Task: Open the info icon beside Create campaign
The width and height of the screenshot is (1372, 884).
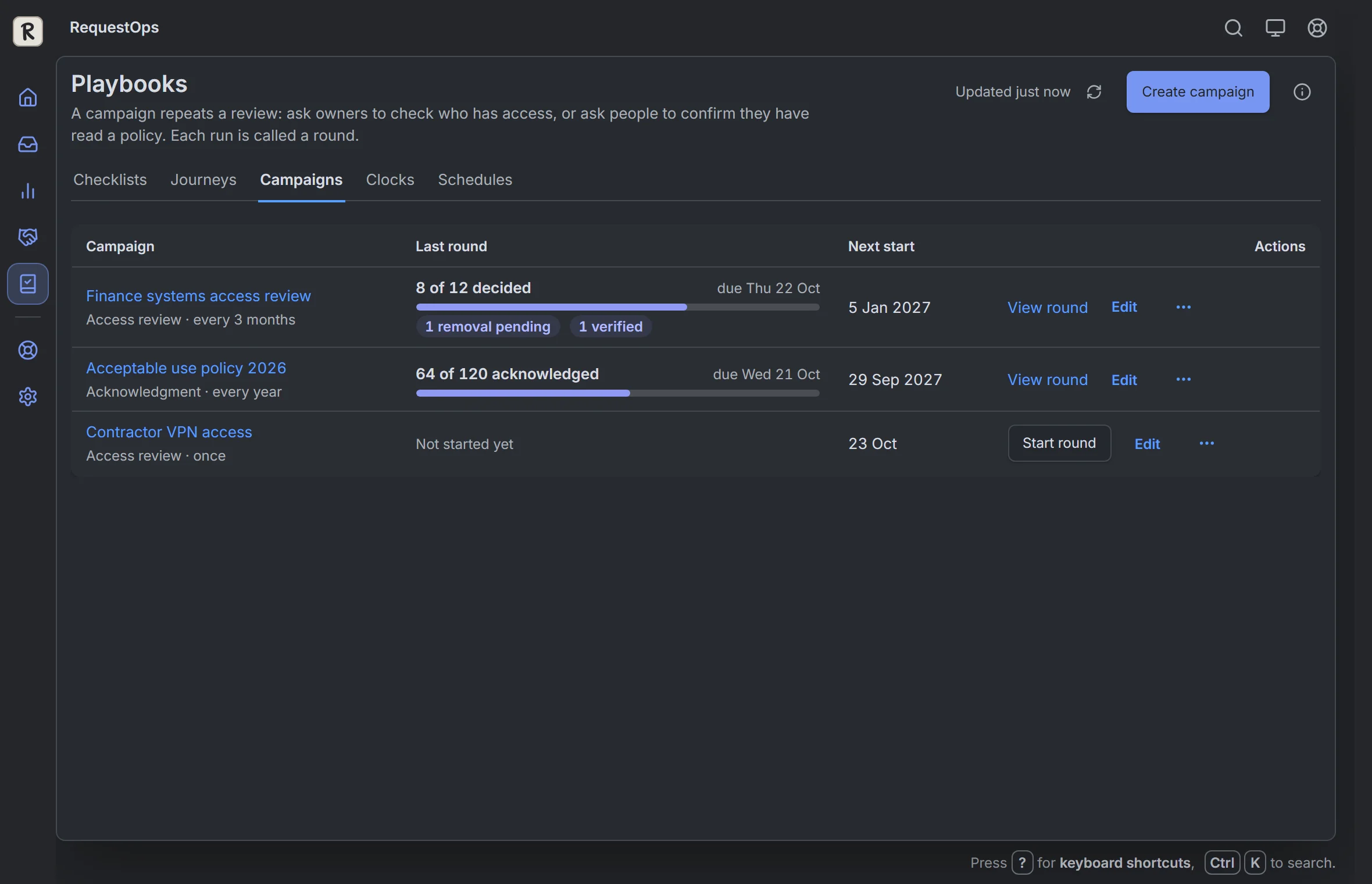Action: [1302, 92]
